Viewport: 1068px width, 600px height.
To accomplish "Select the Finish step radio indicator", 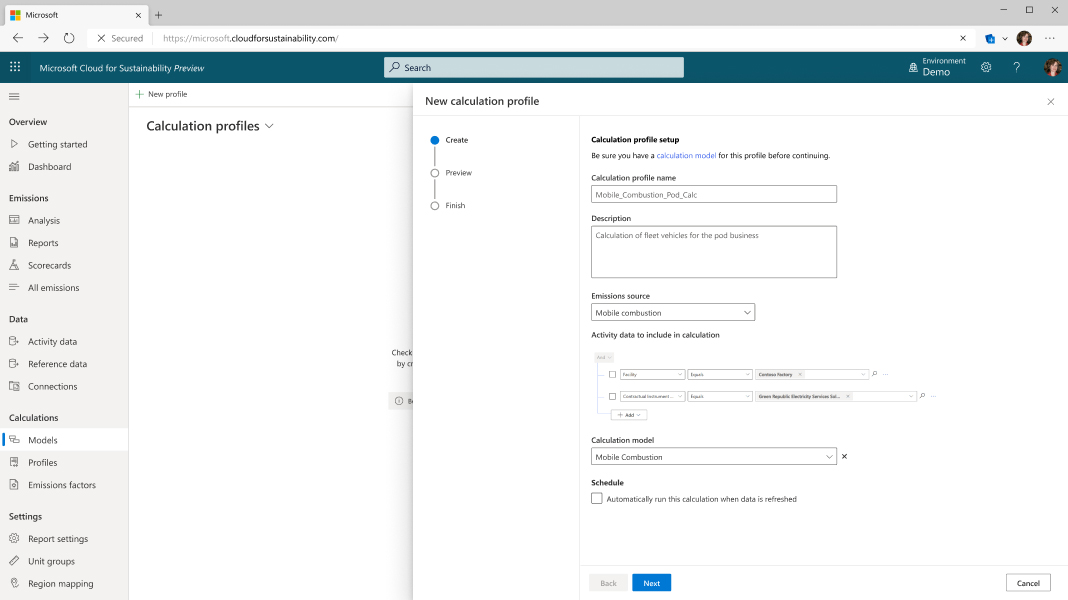I will coord(435,206).
